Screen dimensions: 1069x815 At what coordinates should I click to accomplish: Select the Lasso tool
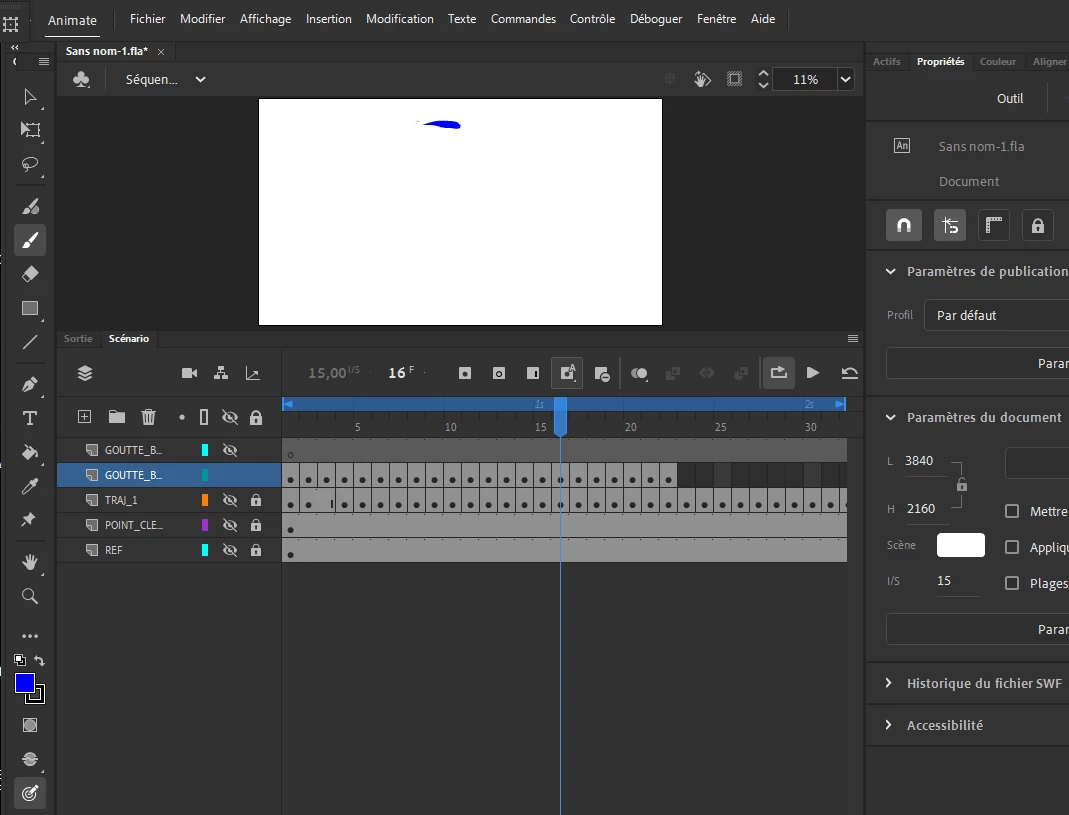coord(30,165)
